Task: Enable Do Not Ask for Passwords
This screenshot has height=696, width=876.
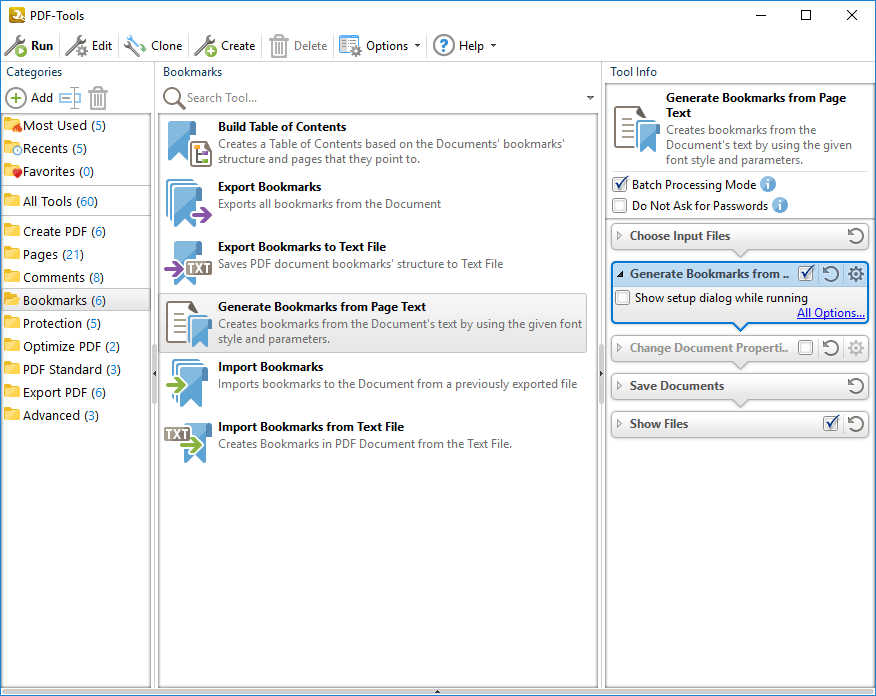Action: (x=620, y=206)
